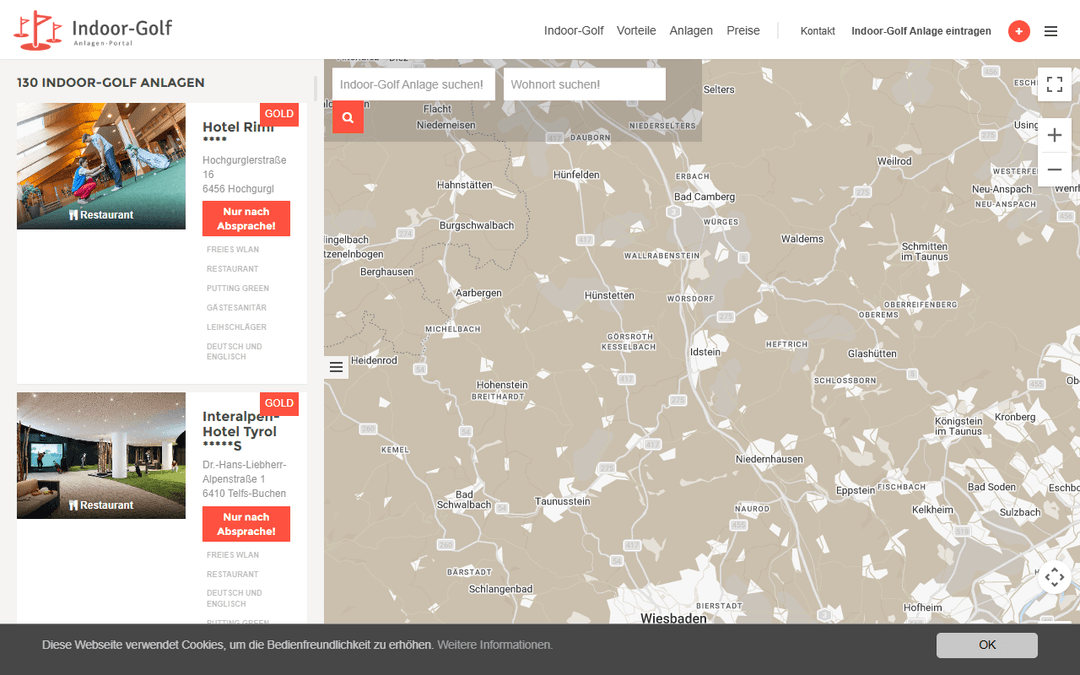This screenshot has width=1080, height=675.
Task: Zoom in on the map
Action: pyautogui.click(x=1054, y=135)
